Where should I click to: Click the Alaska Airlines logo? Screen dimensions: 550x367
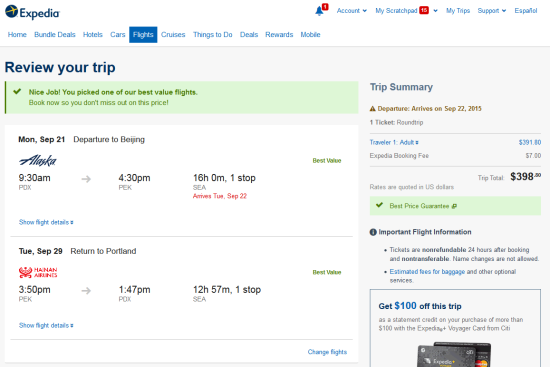pos(38,160)
